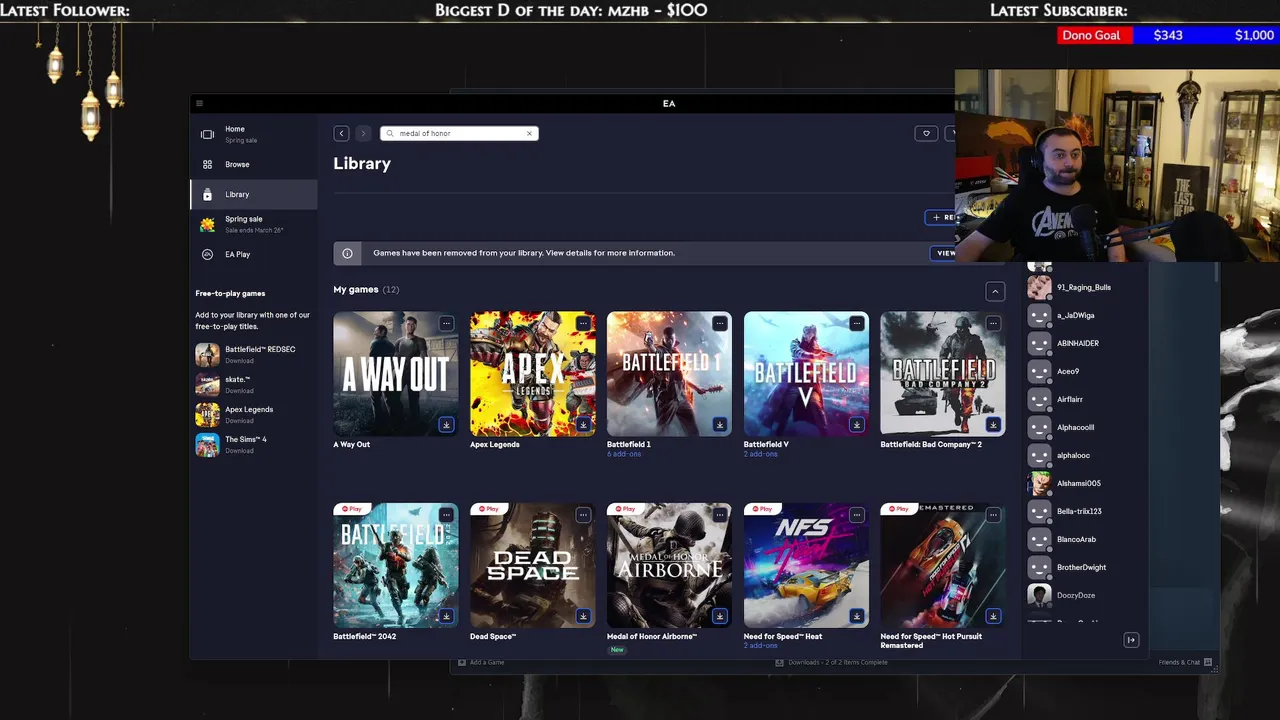The image size is (1280, 720).
Task: Download Battlefield V via tile icon
Action: tap(856, 425)
